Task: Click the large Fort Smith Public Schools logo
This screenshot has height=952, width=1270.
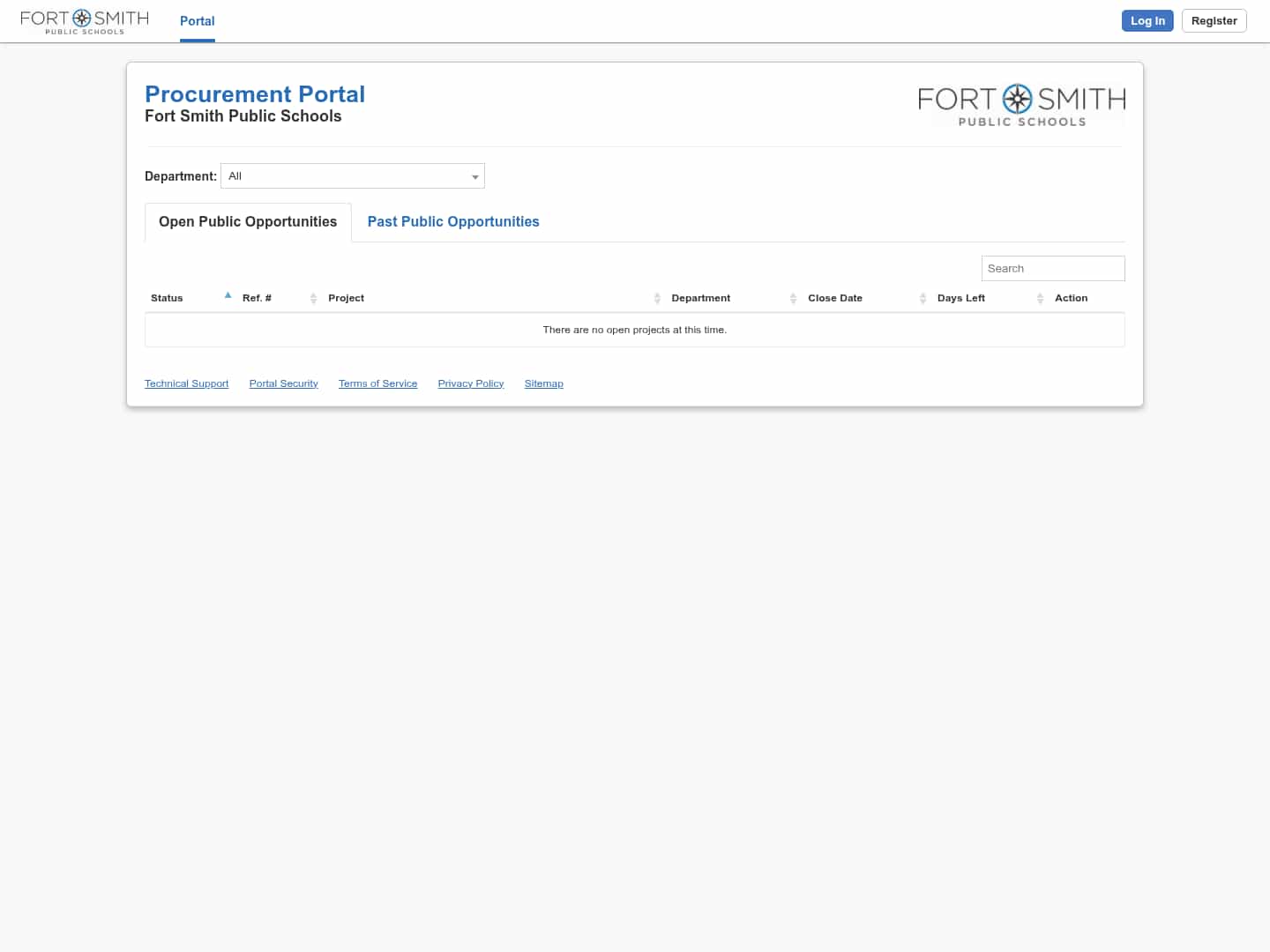Action: pos(1021,106)
